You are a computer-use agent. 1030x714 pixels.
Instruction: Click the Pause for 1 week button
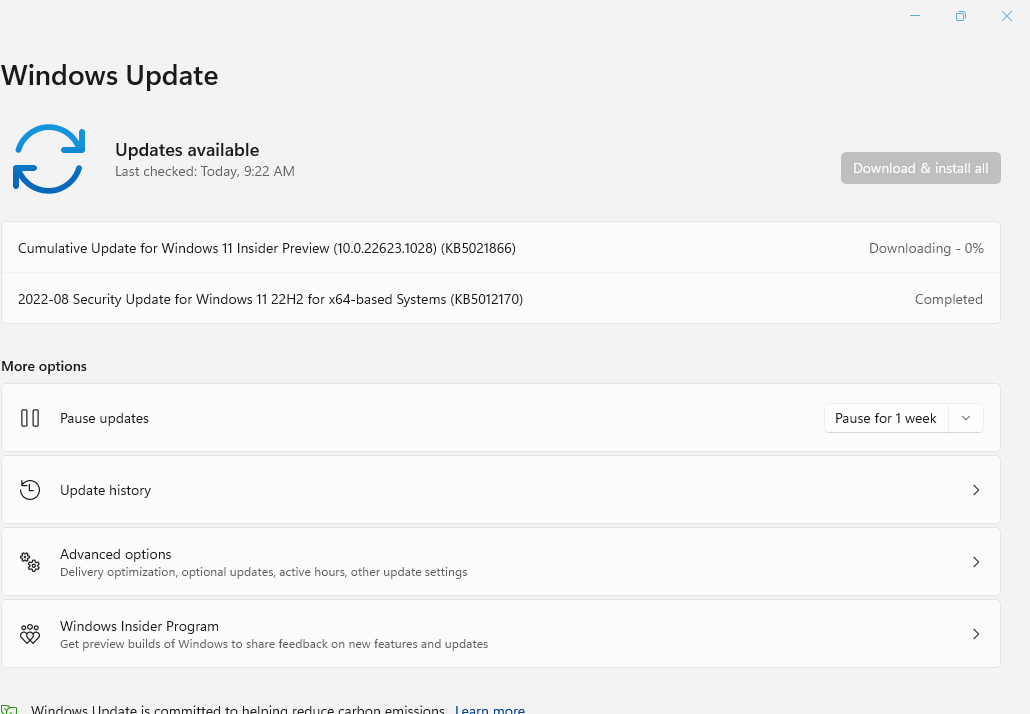tap(885, 418)
